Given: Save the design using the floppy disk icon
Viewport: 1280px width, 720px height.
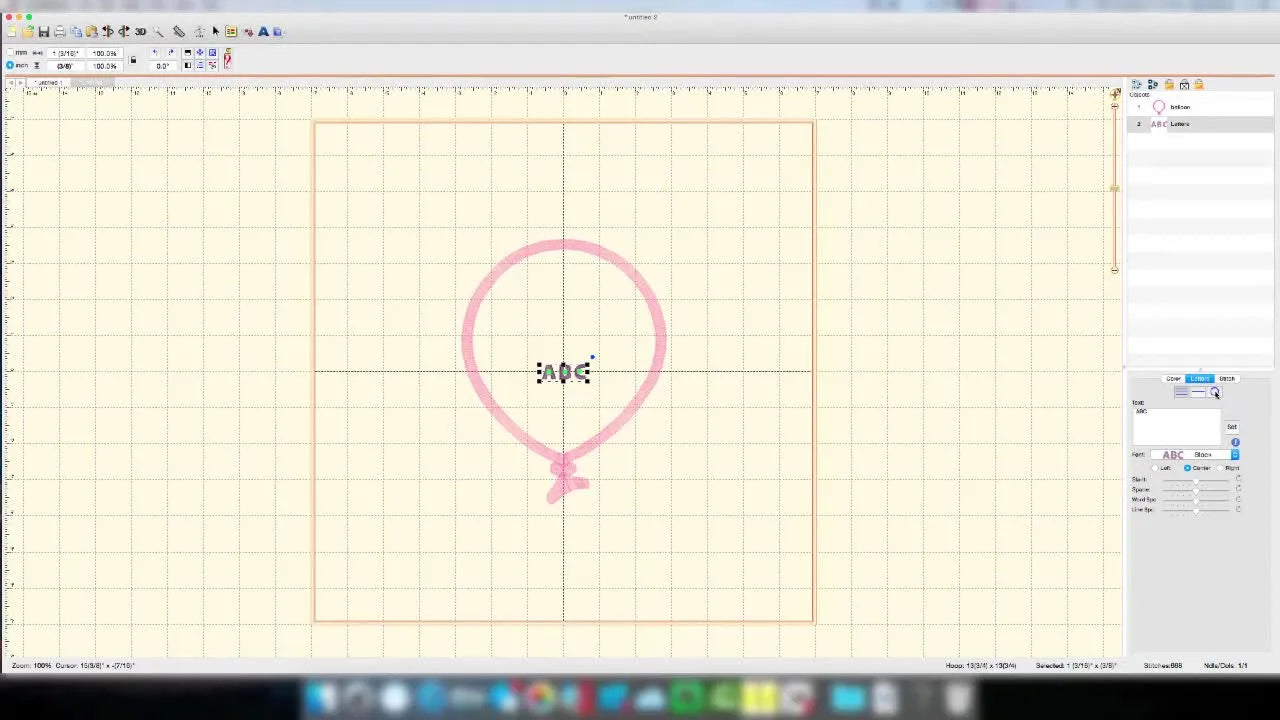Looking at the screenshot, I should (44, 32).
